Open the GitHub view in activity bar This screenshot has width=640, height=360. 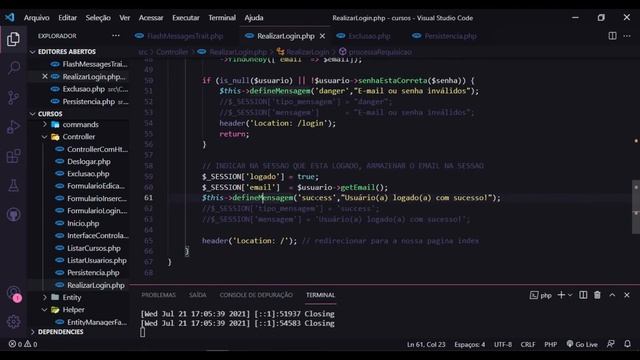click(13, 215)
